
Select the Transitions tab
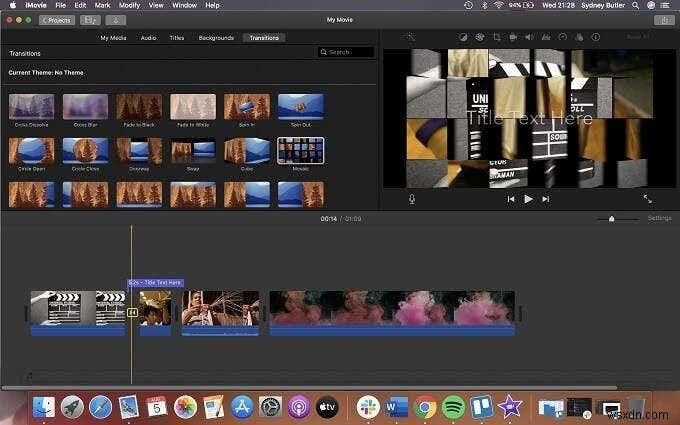point(264,38)
